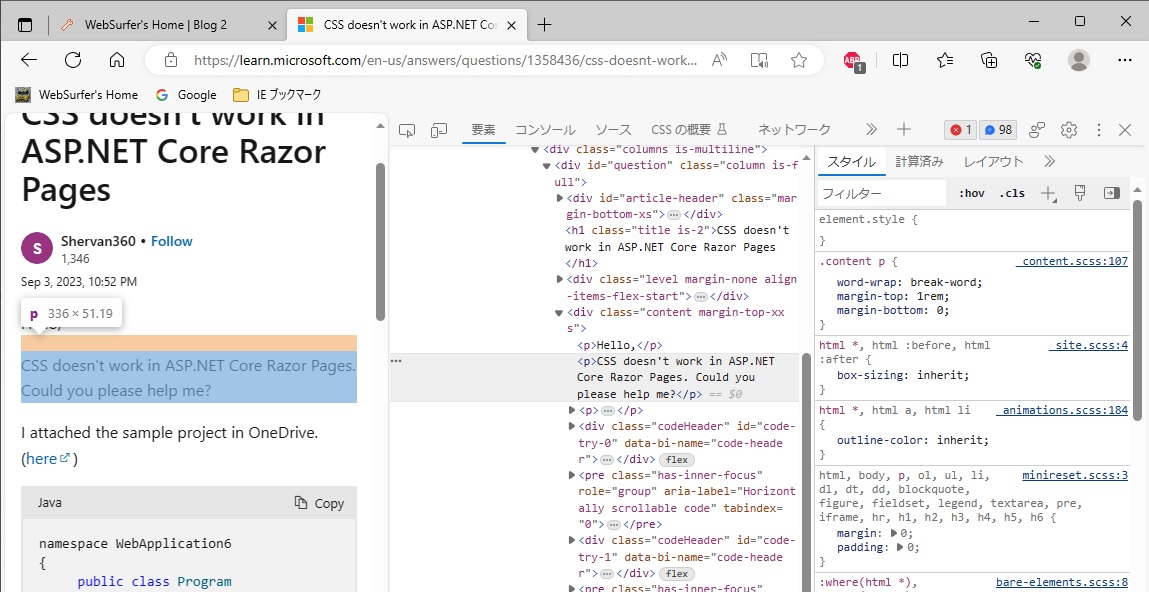Toggle the rendering emulation brush icon
1149x592 pixels.
pos(1079,193)
